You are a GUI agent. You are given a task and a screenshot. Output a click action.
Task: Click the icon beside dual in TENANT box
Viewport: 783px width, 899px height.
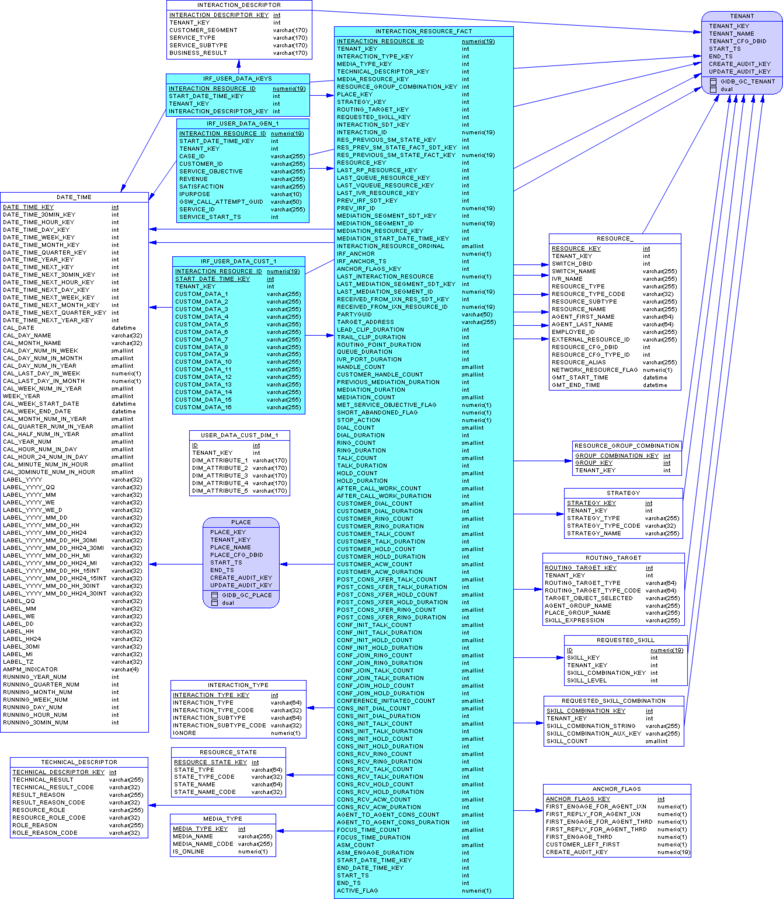coord(714,89)
